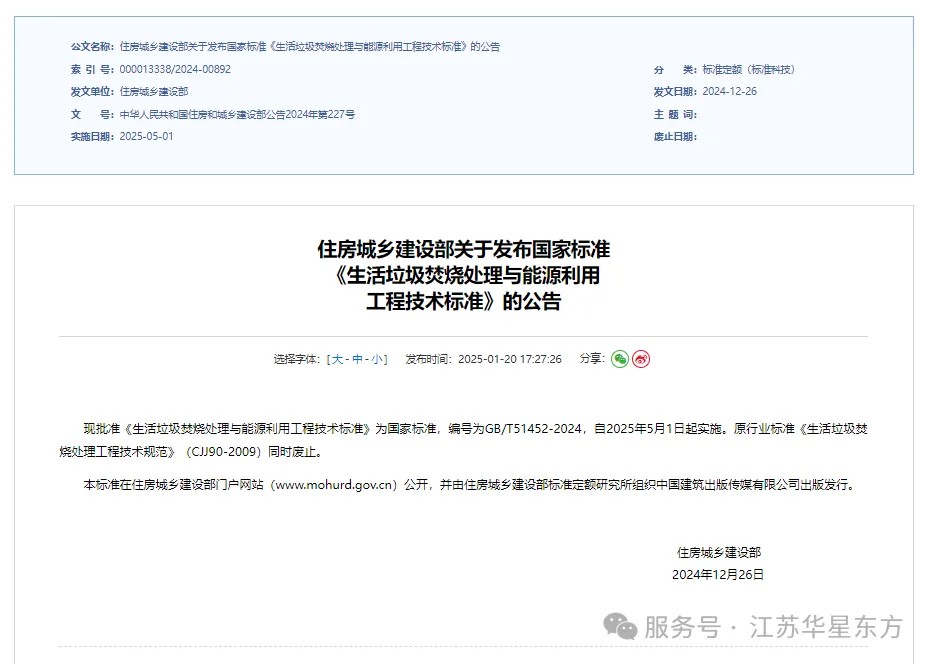Click the 公文名称 document name text
Viewport: 933px width, 664px height.
click(309, 46)
